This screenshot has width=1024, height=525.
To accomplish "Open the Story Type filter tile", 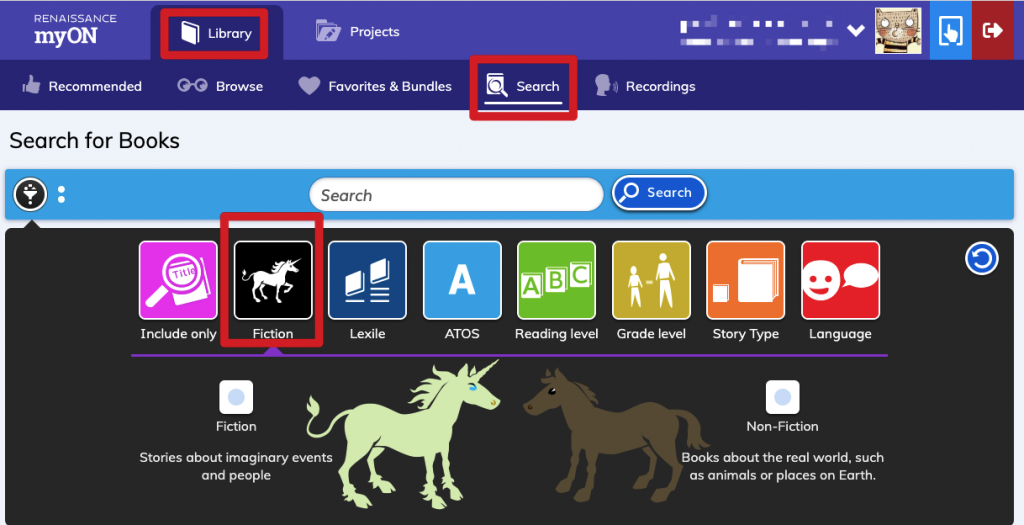I will click(746, 280).
